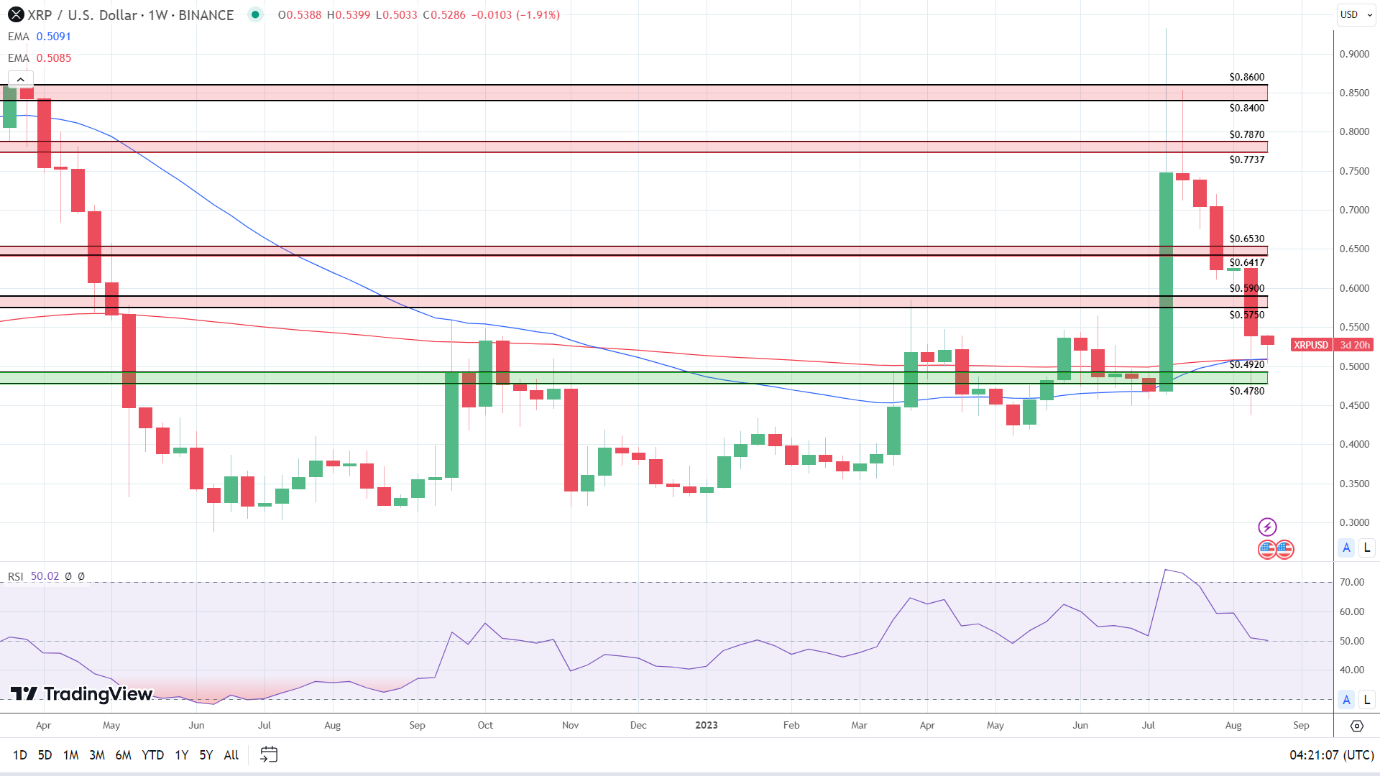This screenshot has width=1380, height=776.
Task: Open the left US flag economic event
Action: (x=1268, y=548)
